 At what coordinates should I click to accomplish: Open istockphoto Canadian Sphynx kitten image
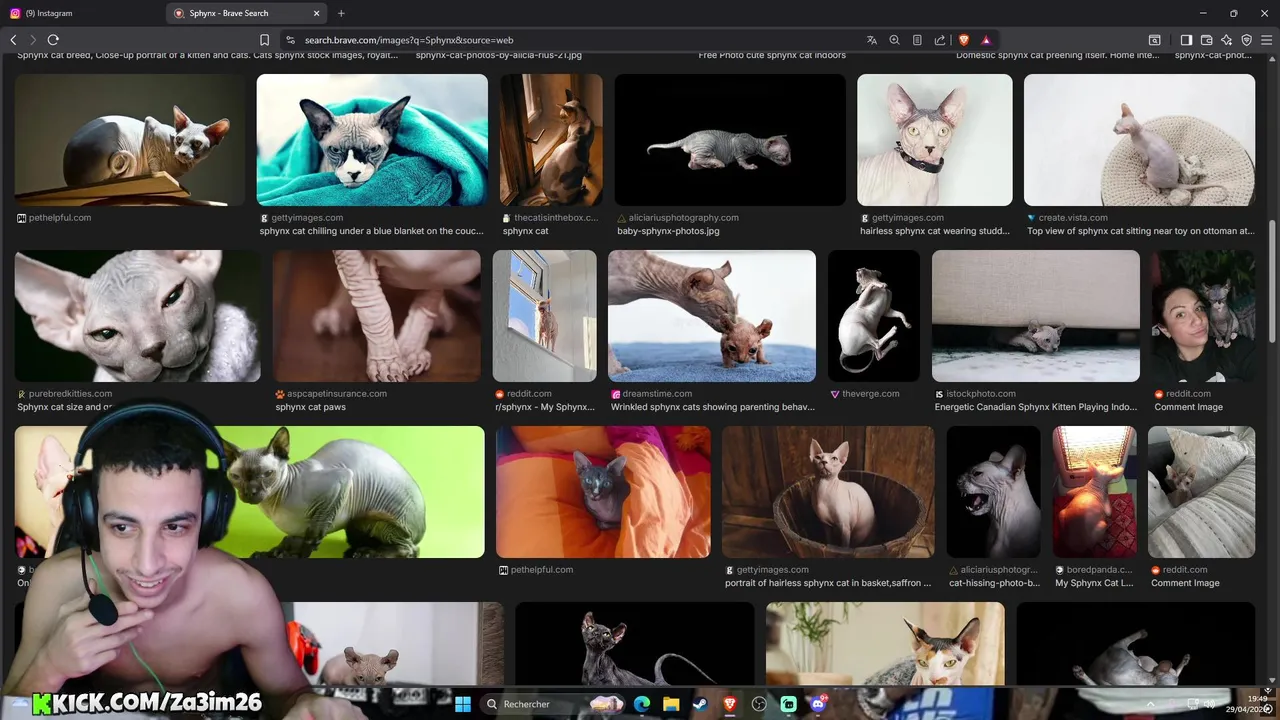pyautogui.click(x=1036, y=316)
